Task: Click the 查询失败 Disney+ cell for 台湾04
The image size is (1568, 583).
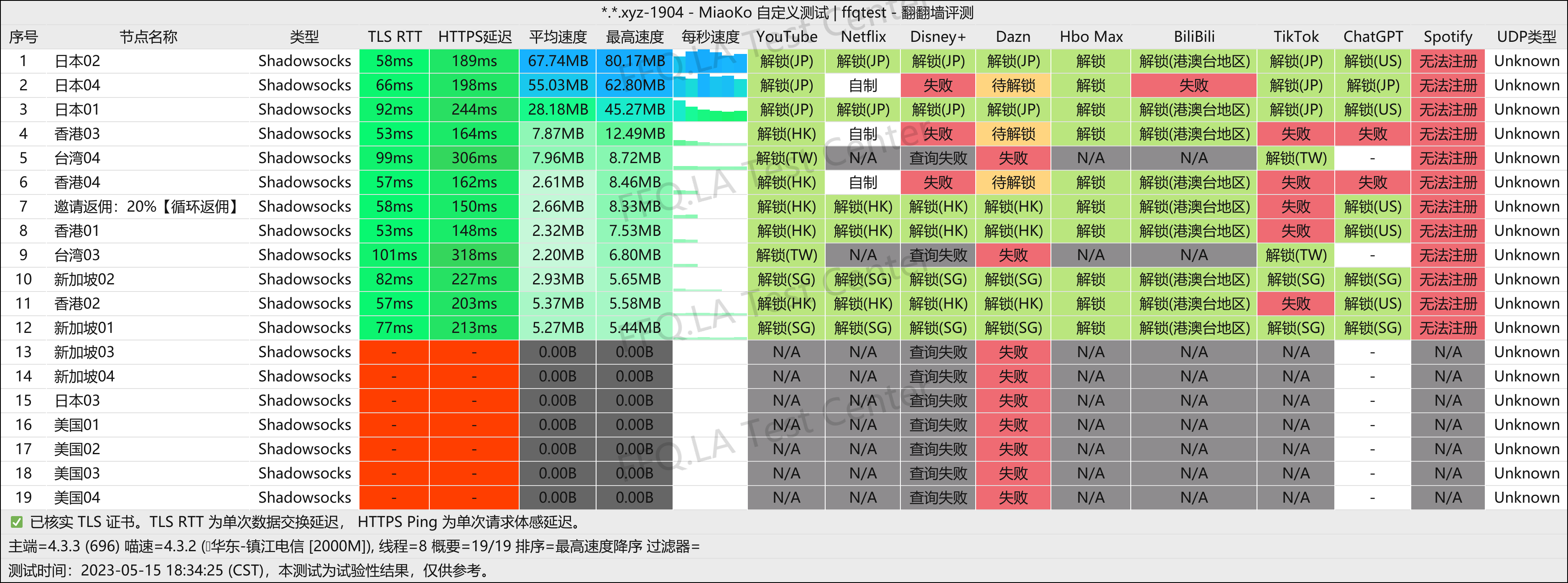Action: point(938,158)
